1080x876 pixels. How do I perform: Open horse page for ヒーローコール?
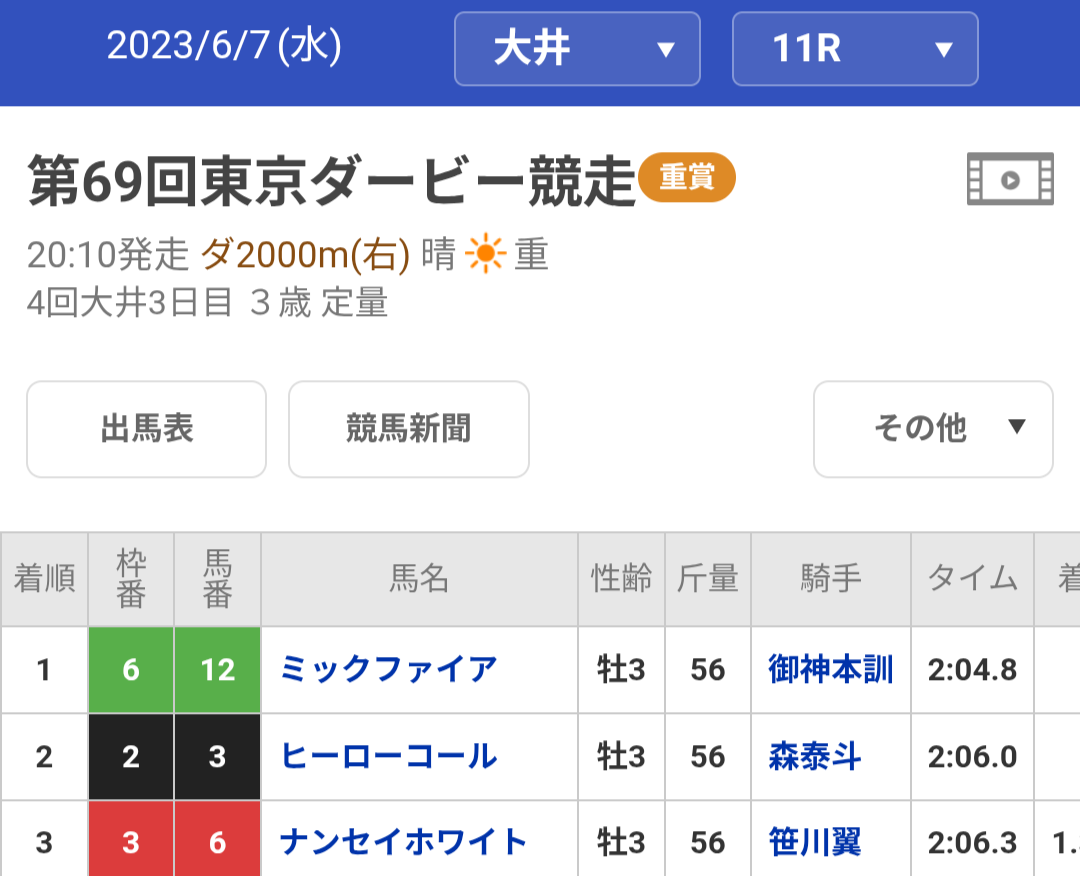point(389,756)
